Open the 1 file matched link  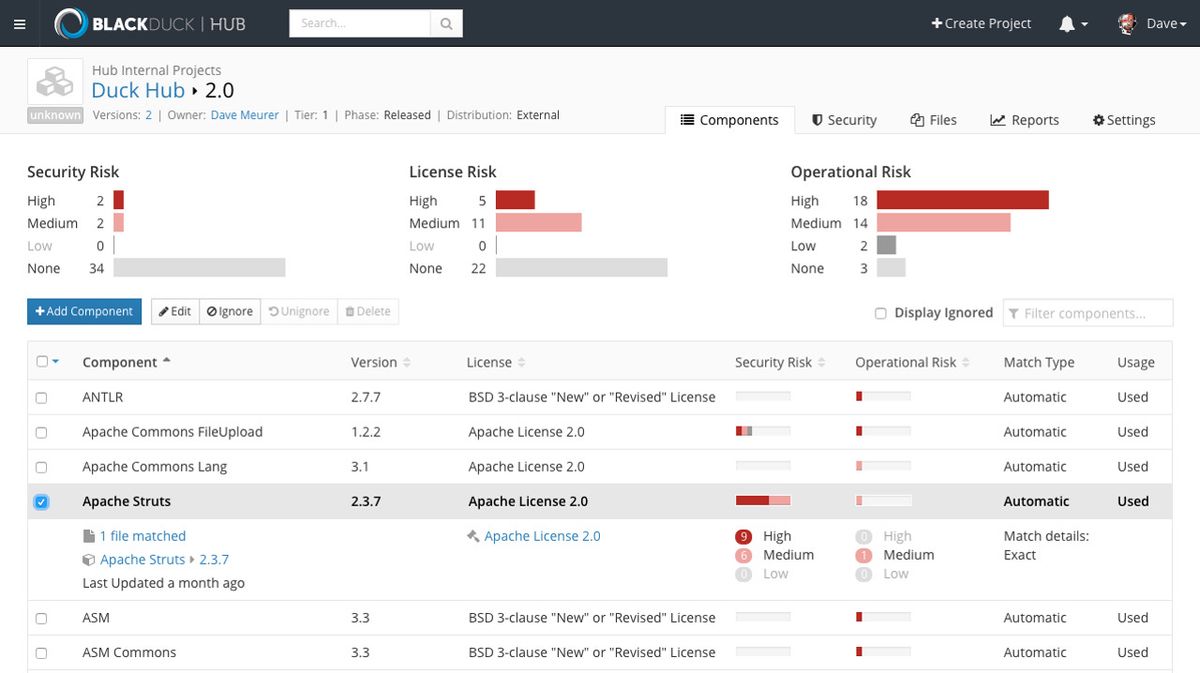pos(142,536)
